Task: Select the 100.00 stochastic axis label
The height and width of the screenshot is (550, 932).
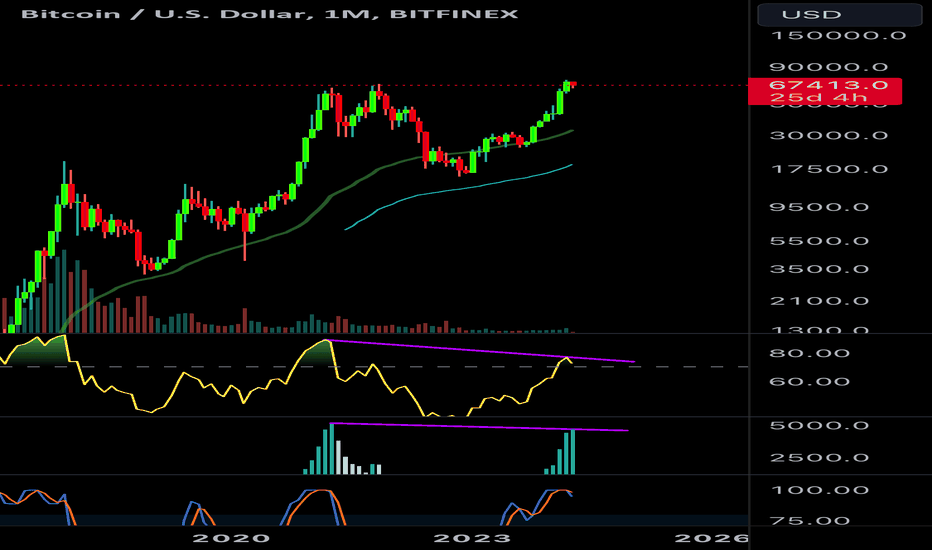Action: click(820, 491)
